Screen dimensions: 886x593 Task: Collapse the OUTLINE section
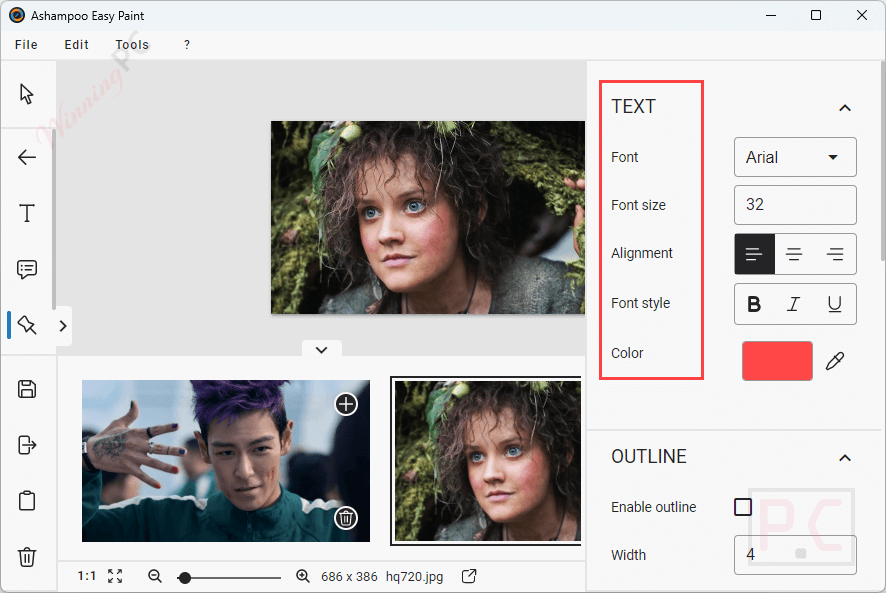pos(845,458)
